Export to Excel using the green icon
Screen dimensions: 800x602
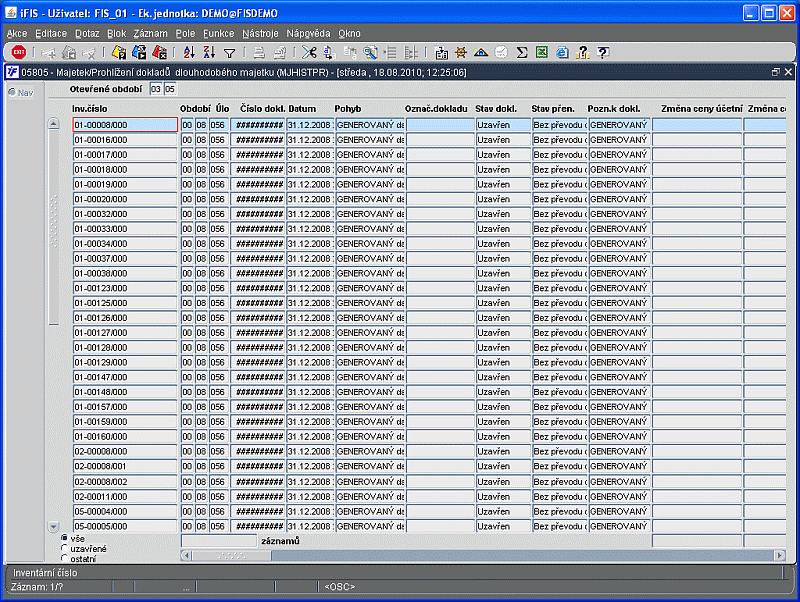(542, 52)
